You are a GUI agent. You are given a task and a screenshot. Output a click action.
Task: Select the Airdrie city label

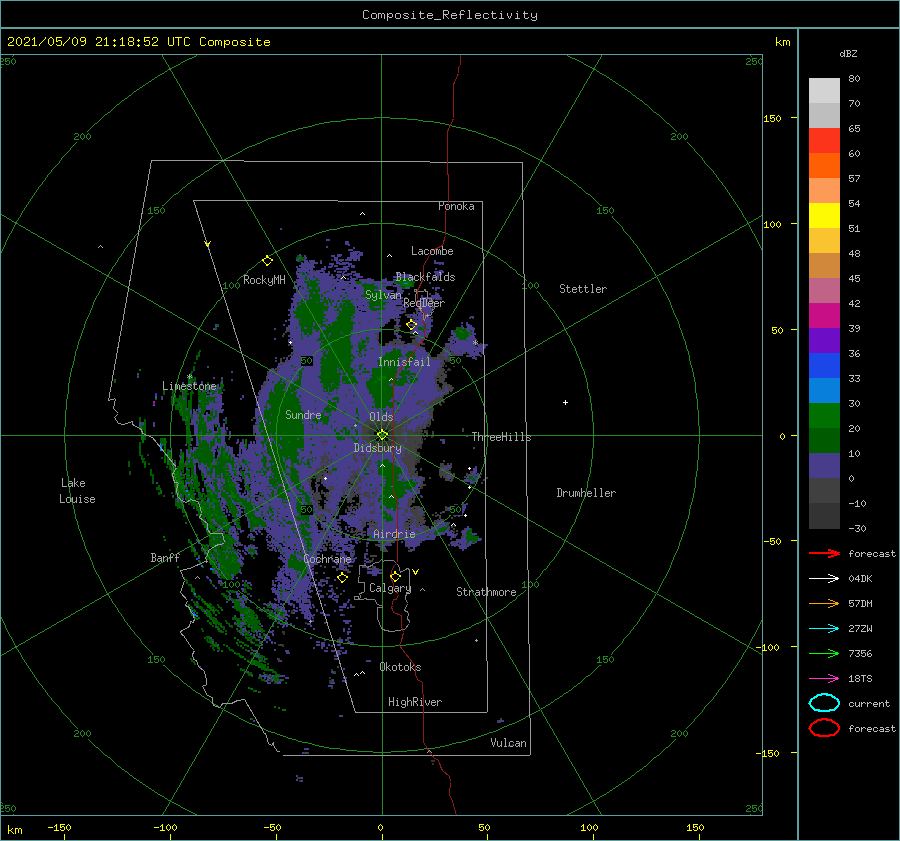[394, 534]
